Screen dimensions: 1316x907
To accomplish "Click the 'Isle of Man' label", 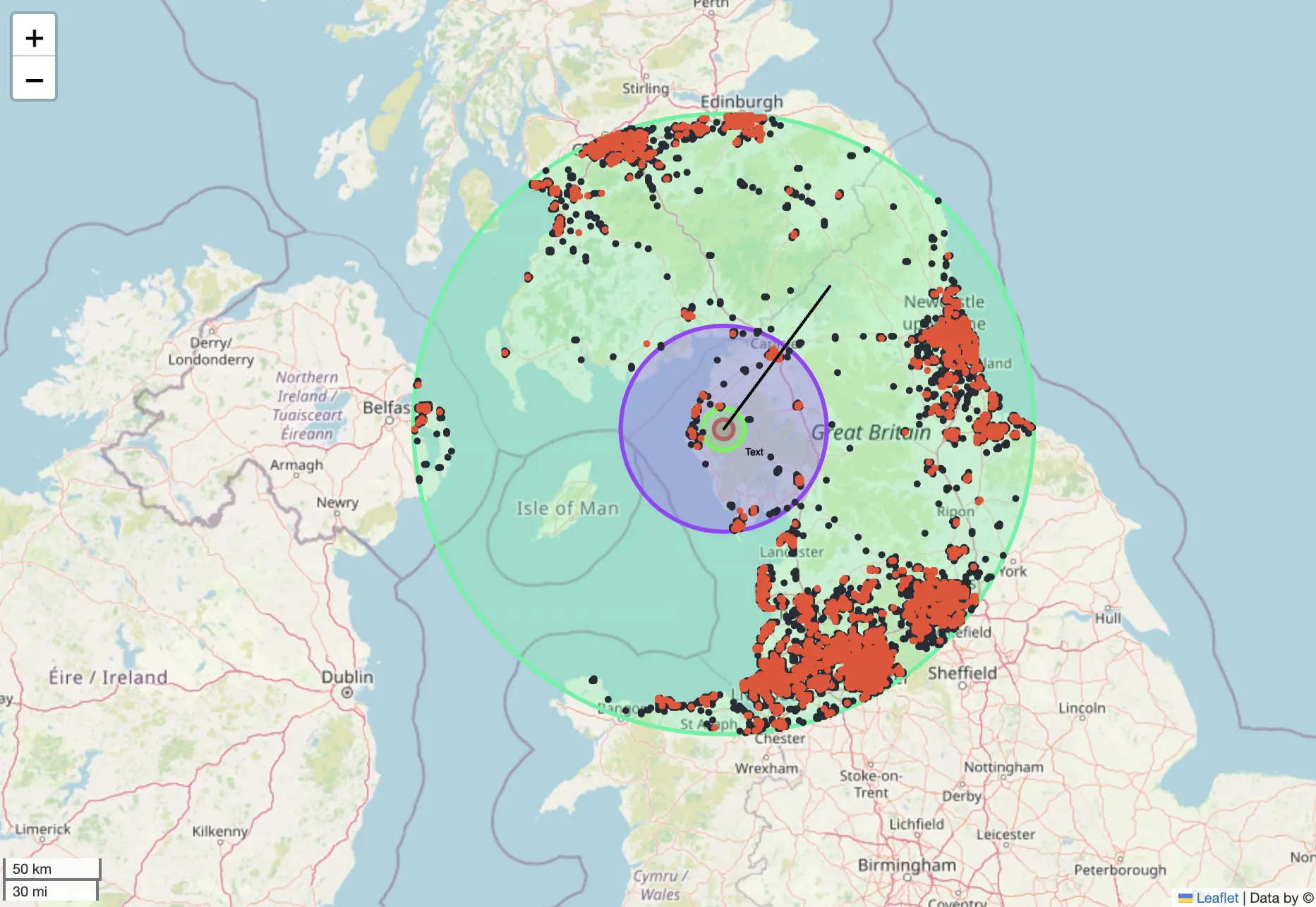I will pyautogui.click(x=567, y=508).
